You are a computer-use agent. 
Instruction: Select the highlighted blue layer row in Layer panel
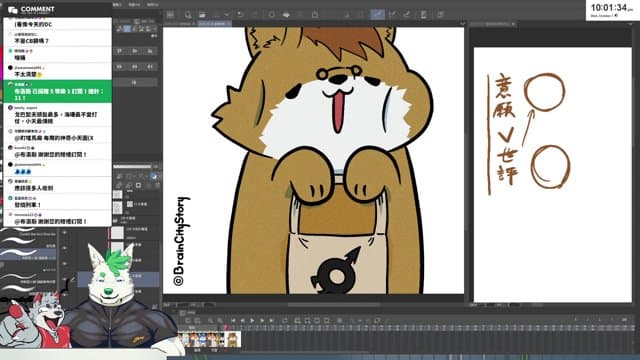(118, 280)
